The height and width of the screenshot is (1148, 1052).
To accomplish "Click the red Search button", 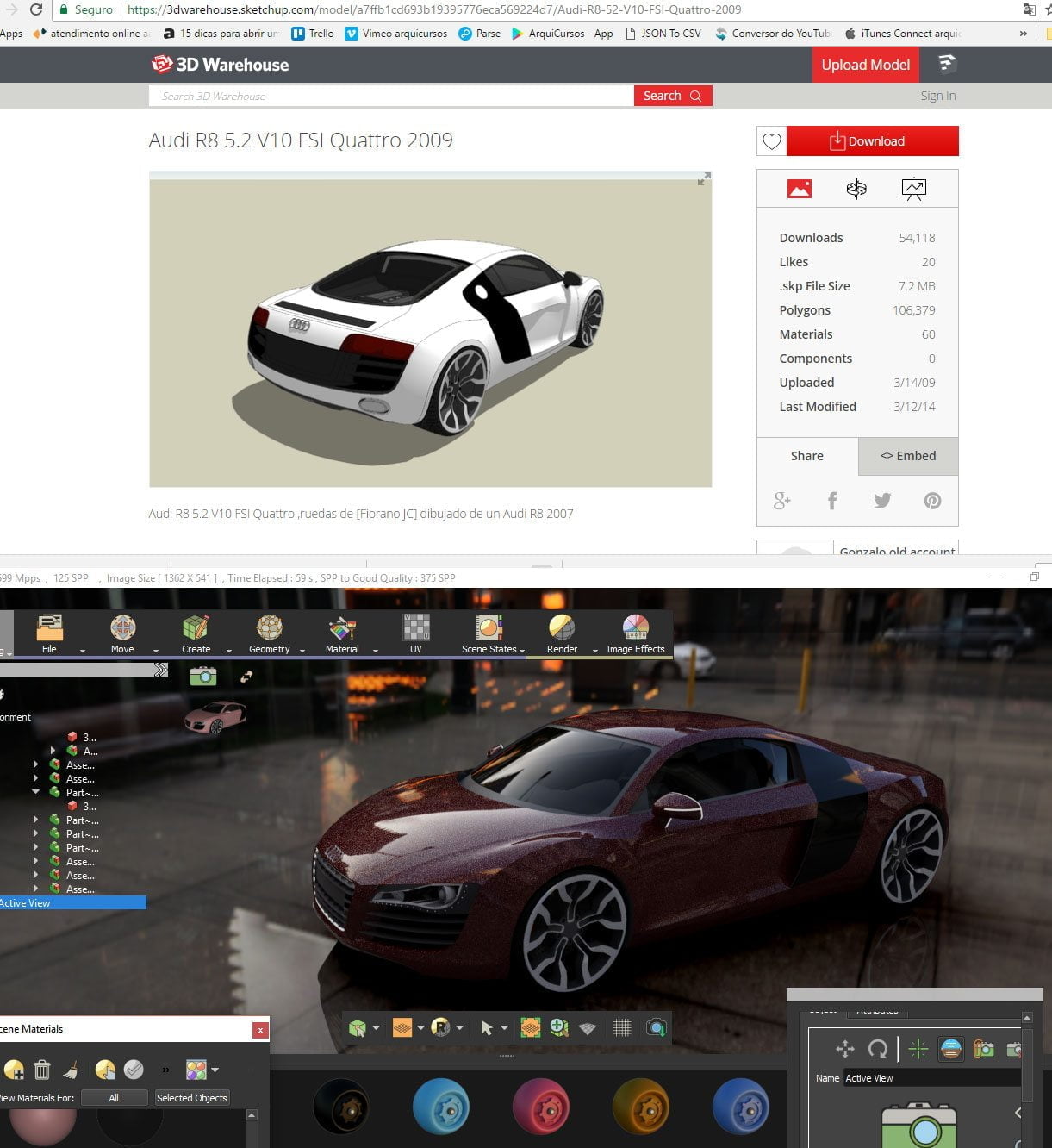I will click(673, 96).
